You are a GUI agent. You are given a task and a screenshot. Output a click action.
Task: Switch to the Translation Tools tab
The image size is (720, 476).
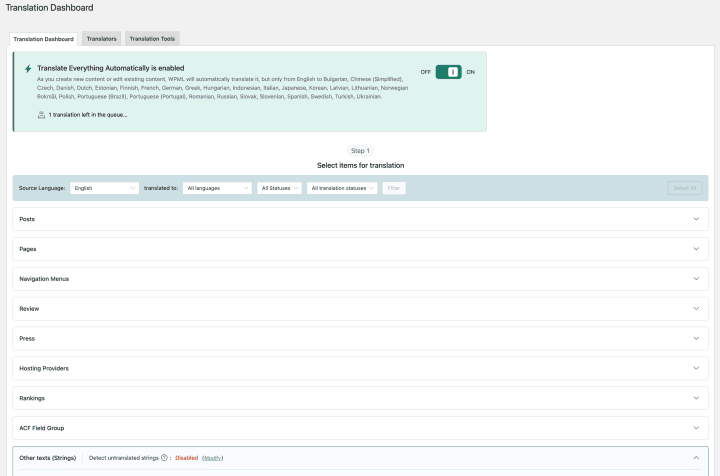click(x=152, y=39)
